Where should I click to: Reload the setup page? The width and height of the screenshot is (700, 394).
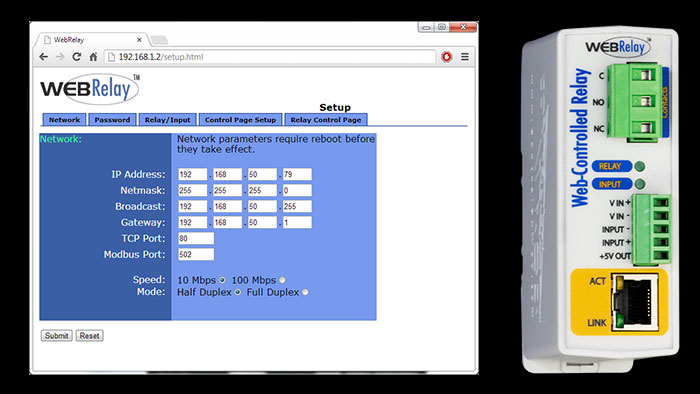point(77,57)
